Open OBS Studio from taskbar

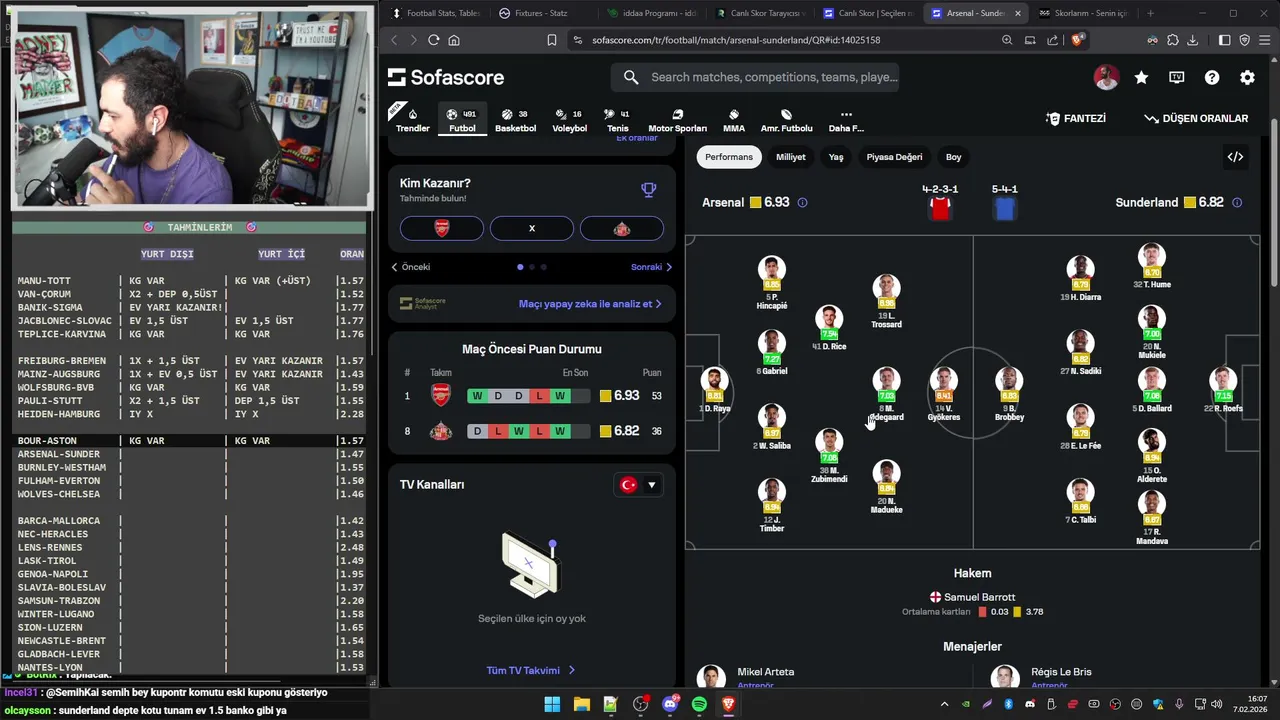pyautogui.click(x=640, y=705)
